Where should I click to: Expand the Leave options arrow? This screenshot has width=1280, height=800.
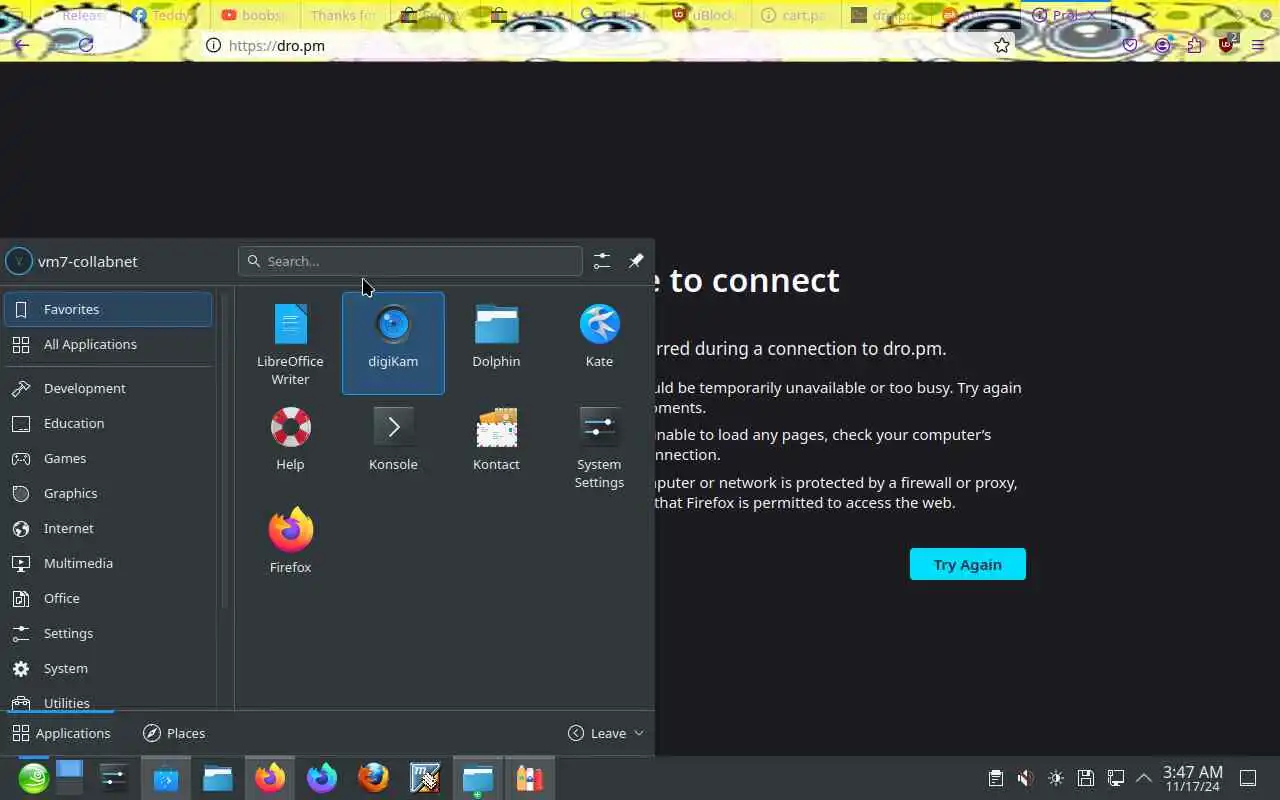coord(640,733)
